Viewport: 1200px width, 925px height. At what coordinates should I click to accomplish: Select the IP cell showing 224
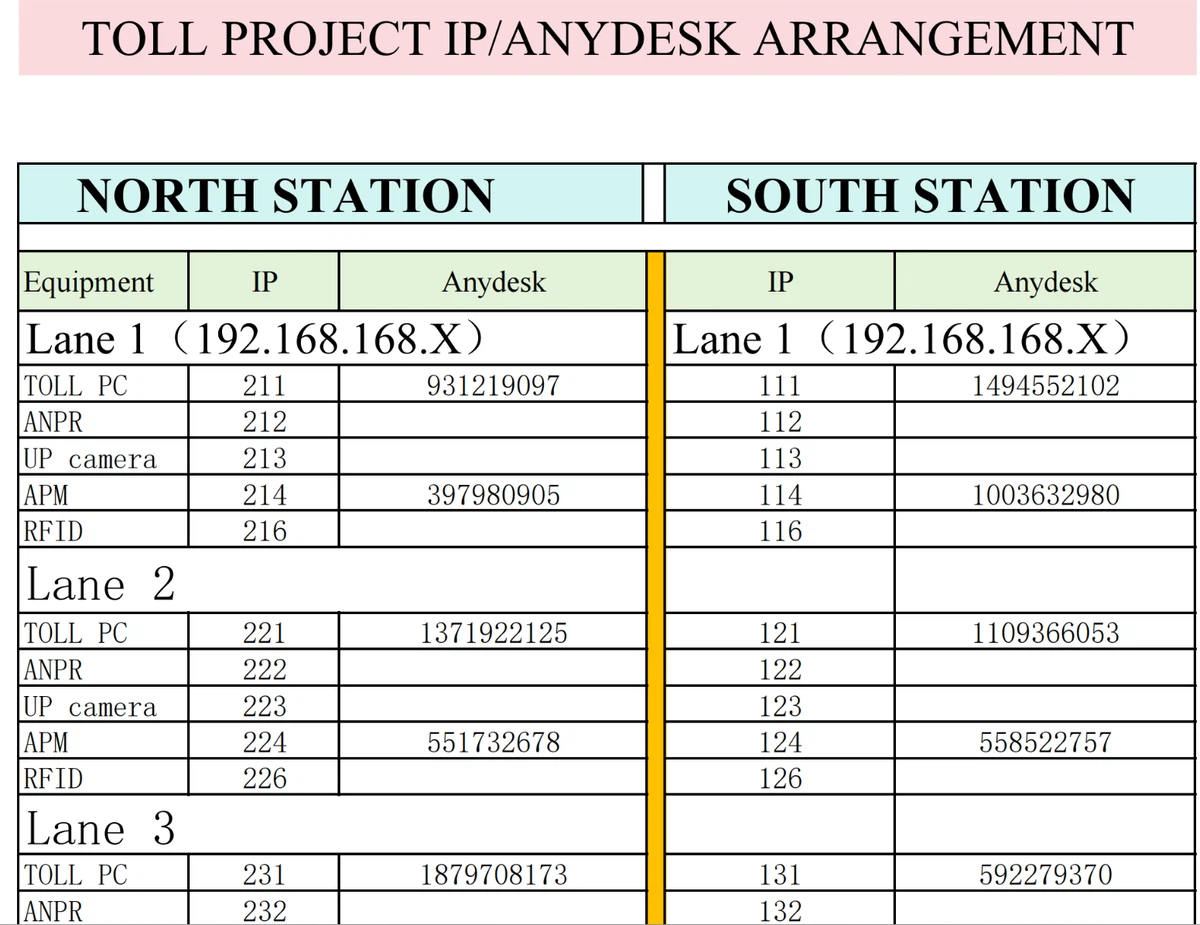pos(264,742)
